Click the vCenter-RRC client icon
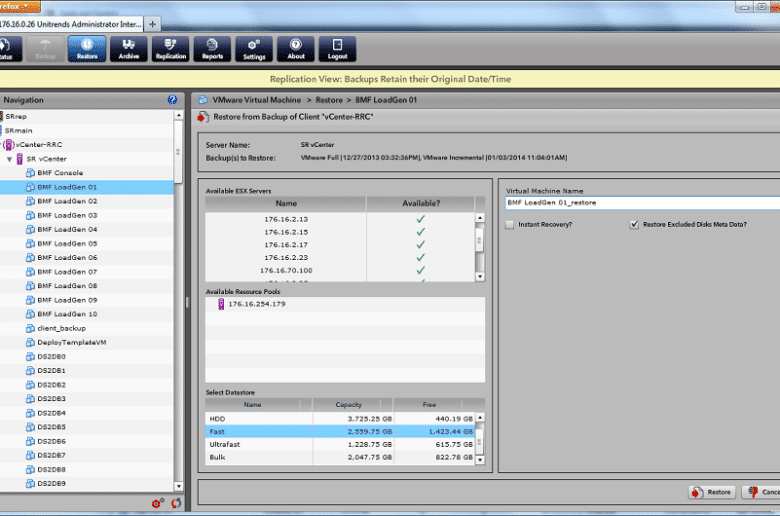 click(8, 145)
